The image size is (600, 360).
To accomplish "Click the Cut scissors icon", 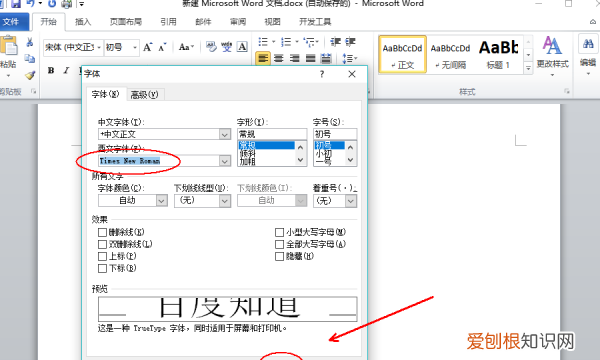I will (x=29, y=42).
